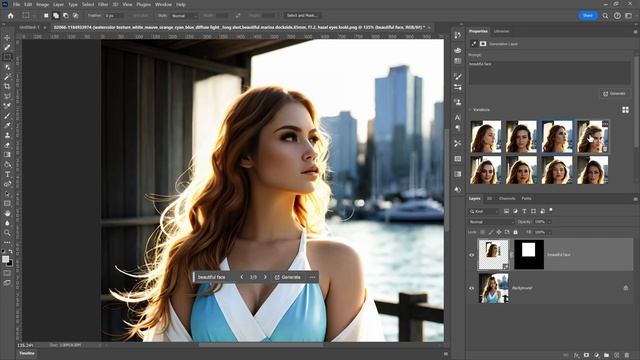Screen dimensions: 640x360
Task: Toggle lock all padlock
Action: 516,232
